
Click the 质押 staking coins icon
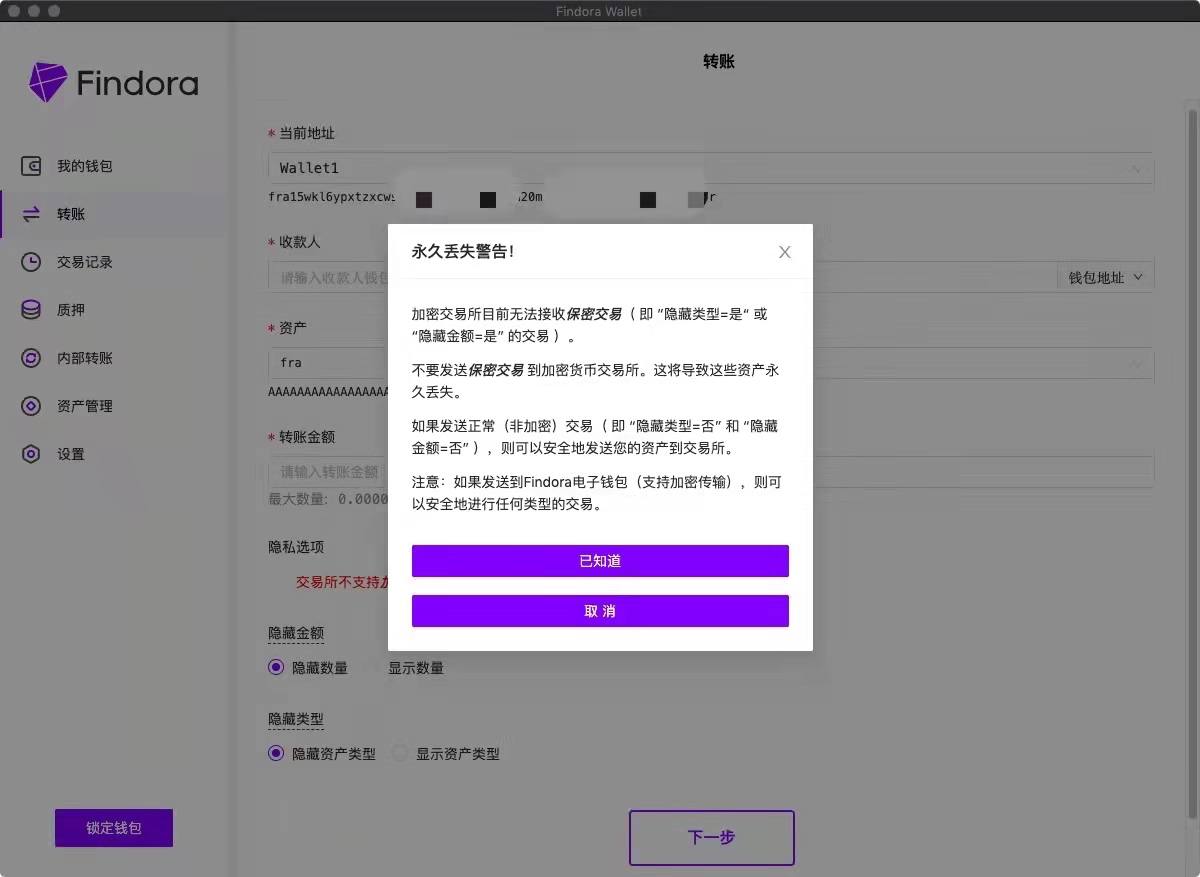[31, 310]
